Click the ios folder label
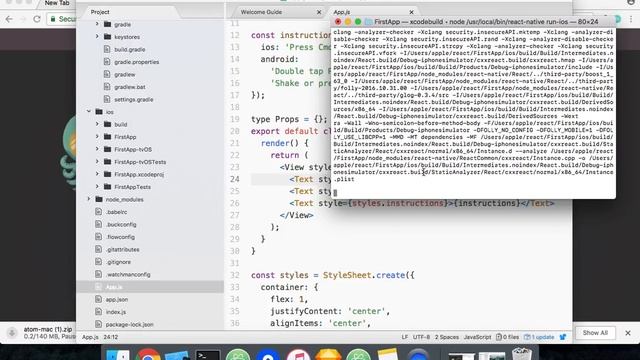The image size is (640, 360). 109,112
